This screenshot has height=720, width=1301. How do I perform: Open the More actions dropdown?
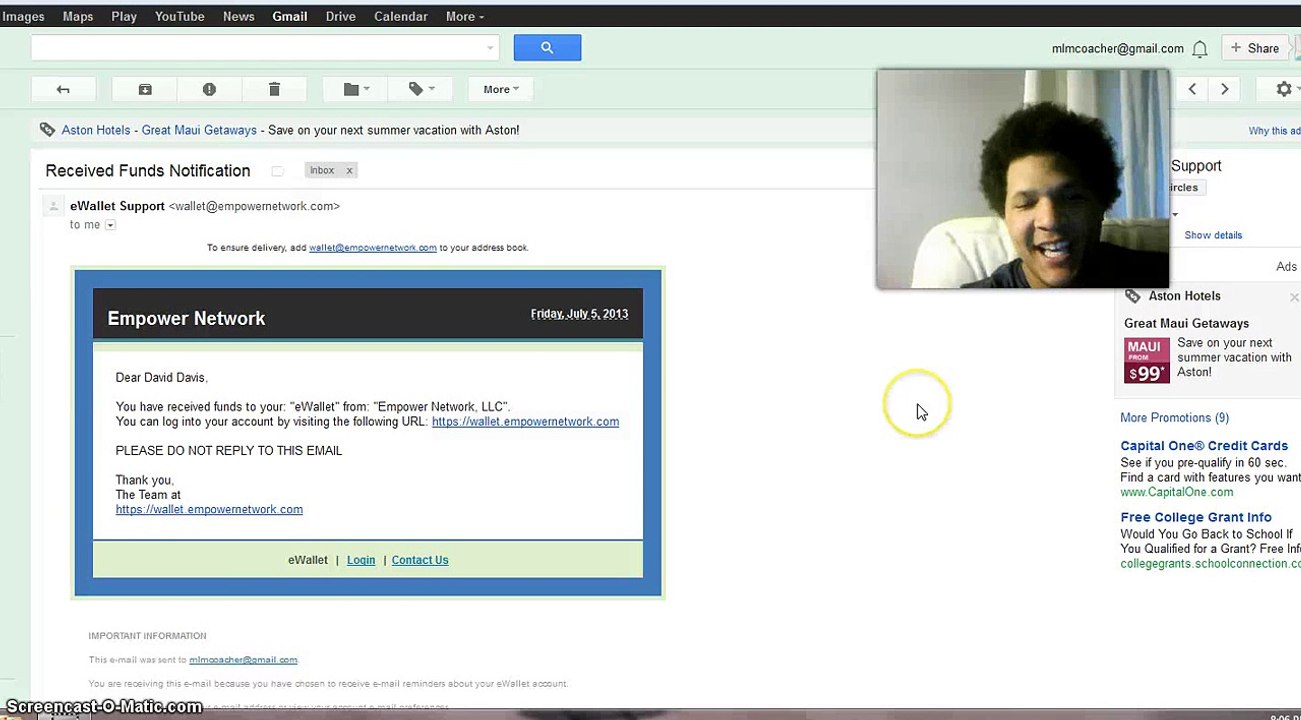501,89
